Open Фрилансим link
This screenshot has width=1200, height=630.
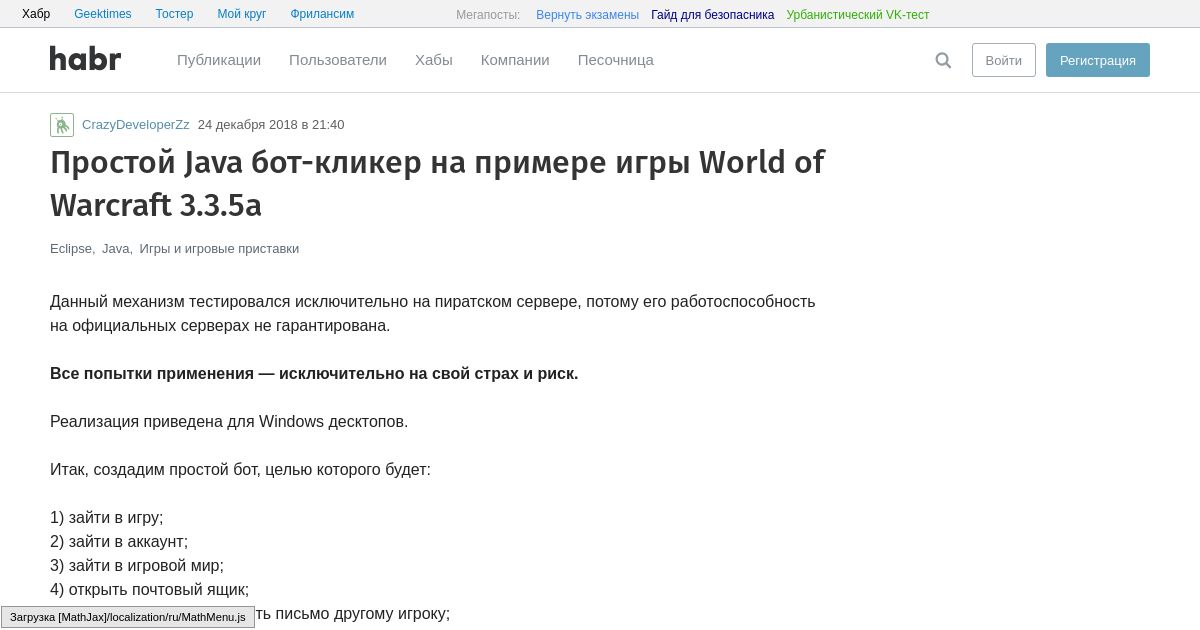point(322,14)
